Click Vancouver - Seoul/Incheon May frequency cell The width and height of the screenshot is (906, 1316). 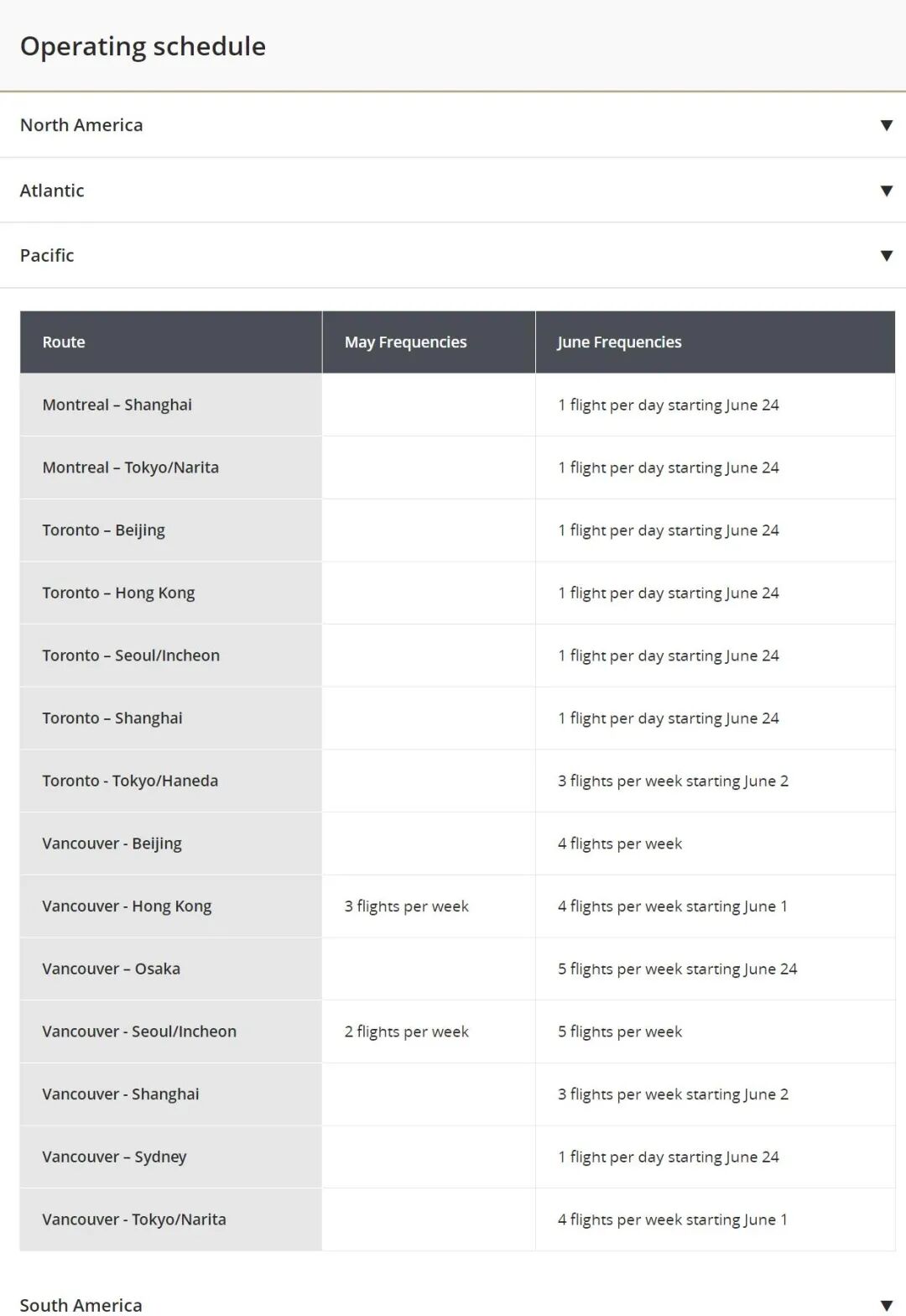(x=406, y=1031)
